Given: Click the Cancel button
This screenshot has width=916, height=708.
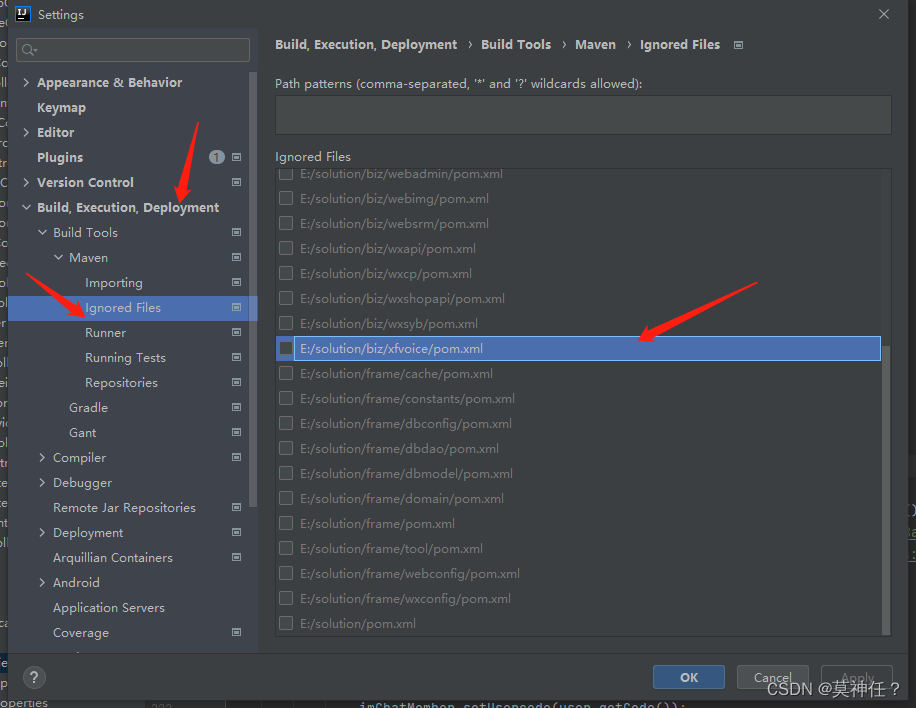Looking at the screenshot, I should point(772,677).
